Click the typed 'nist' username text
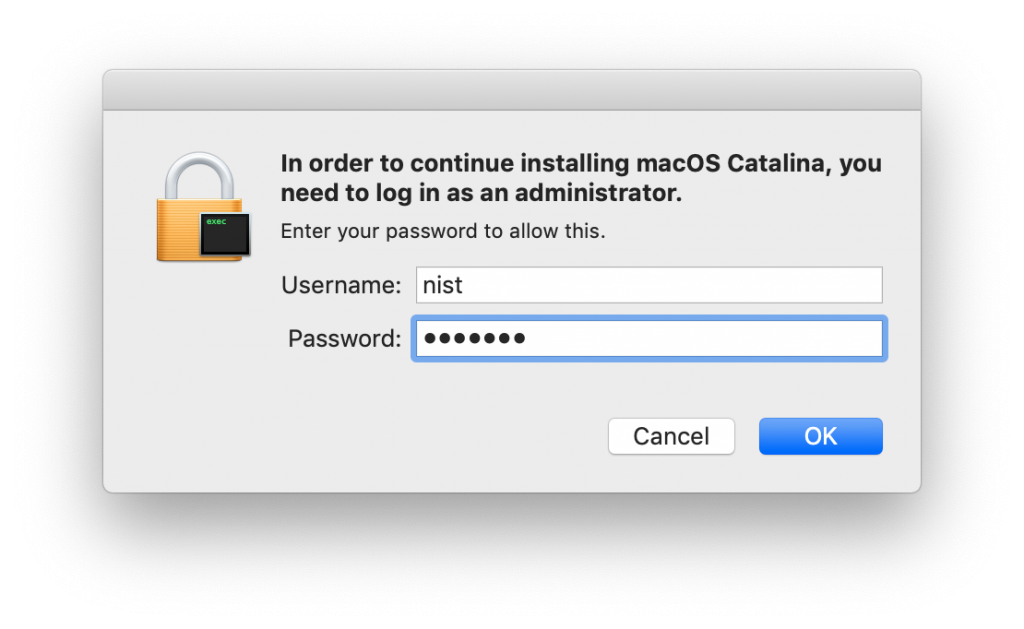The height and width of the screenshot is (629, 1024). (x=443, y=285)
